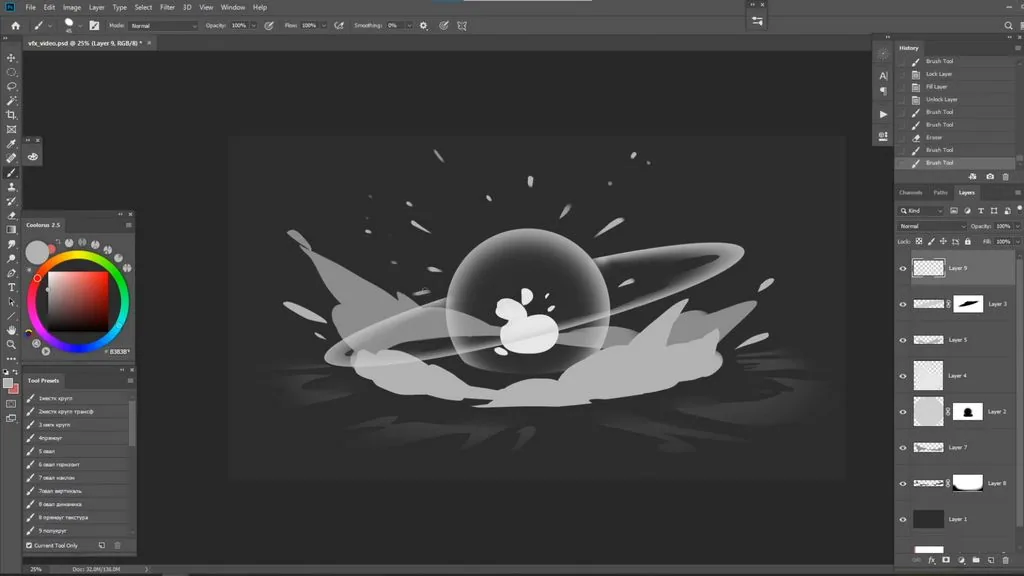This screenshot has height=576, width=1024.
Task: Open the brush Mode dropdown
Action: point(163,25)
